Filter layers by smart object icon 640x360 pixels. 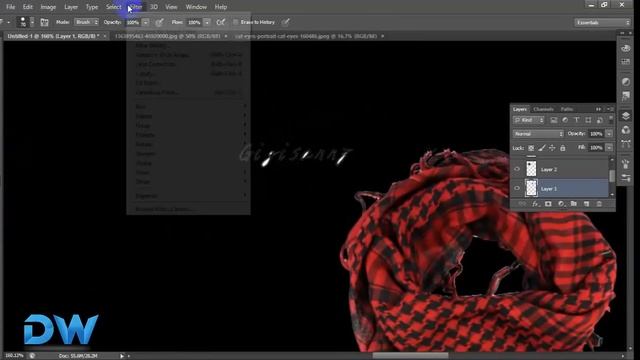pyautogui.click(x=600, y=120)
